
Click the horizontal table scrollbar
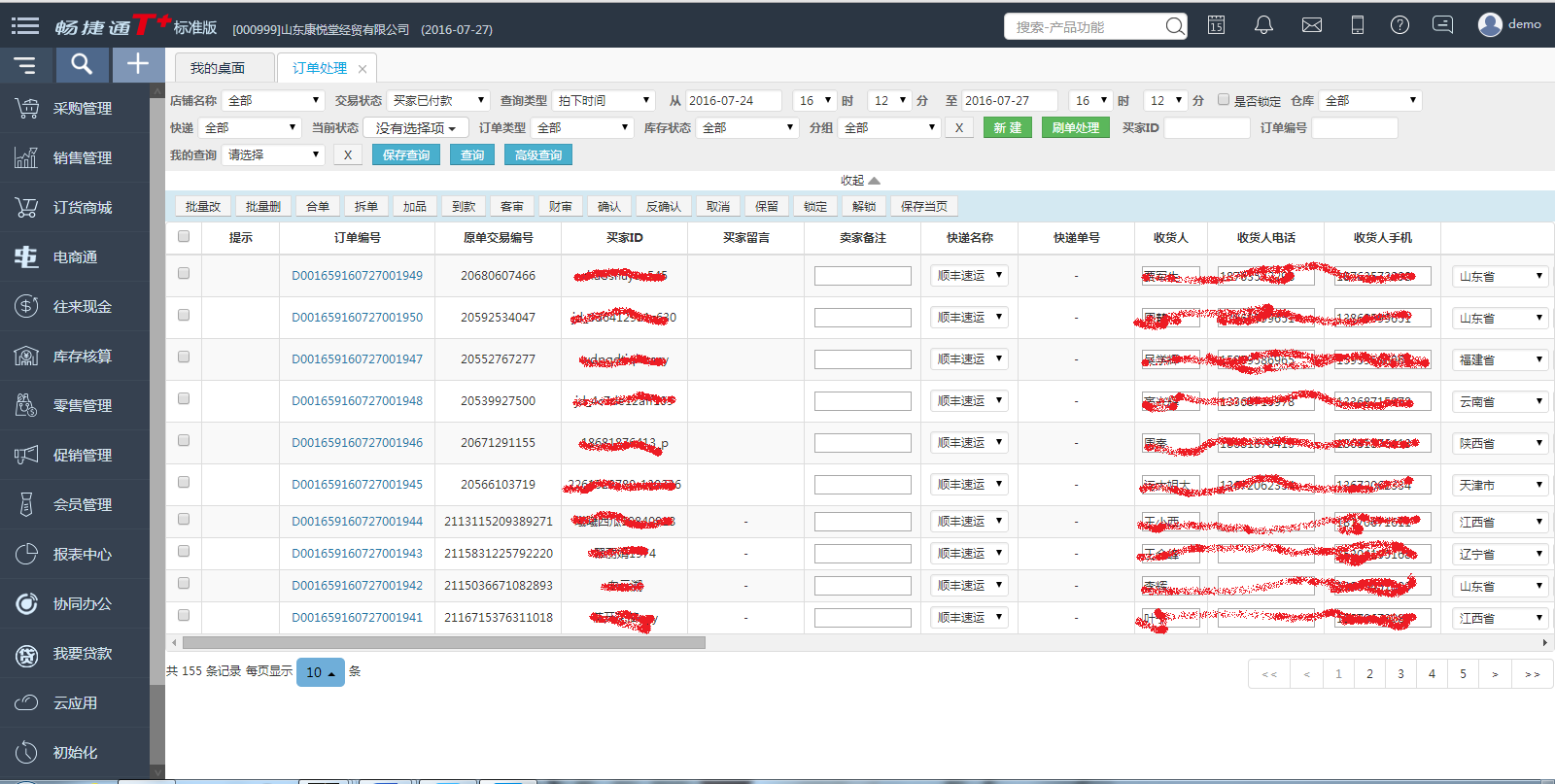coord(443,643)
